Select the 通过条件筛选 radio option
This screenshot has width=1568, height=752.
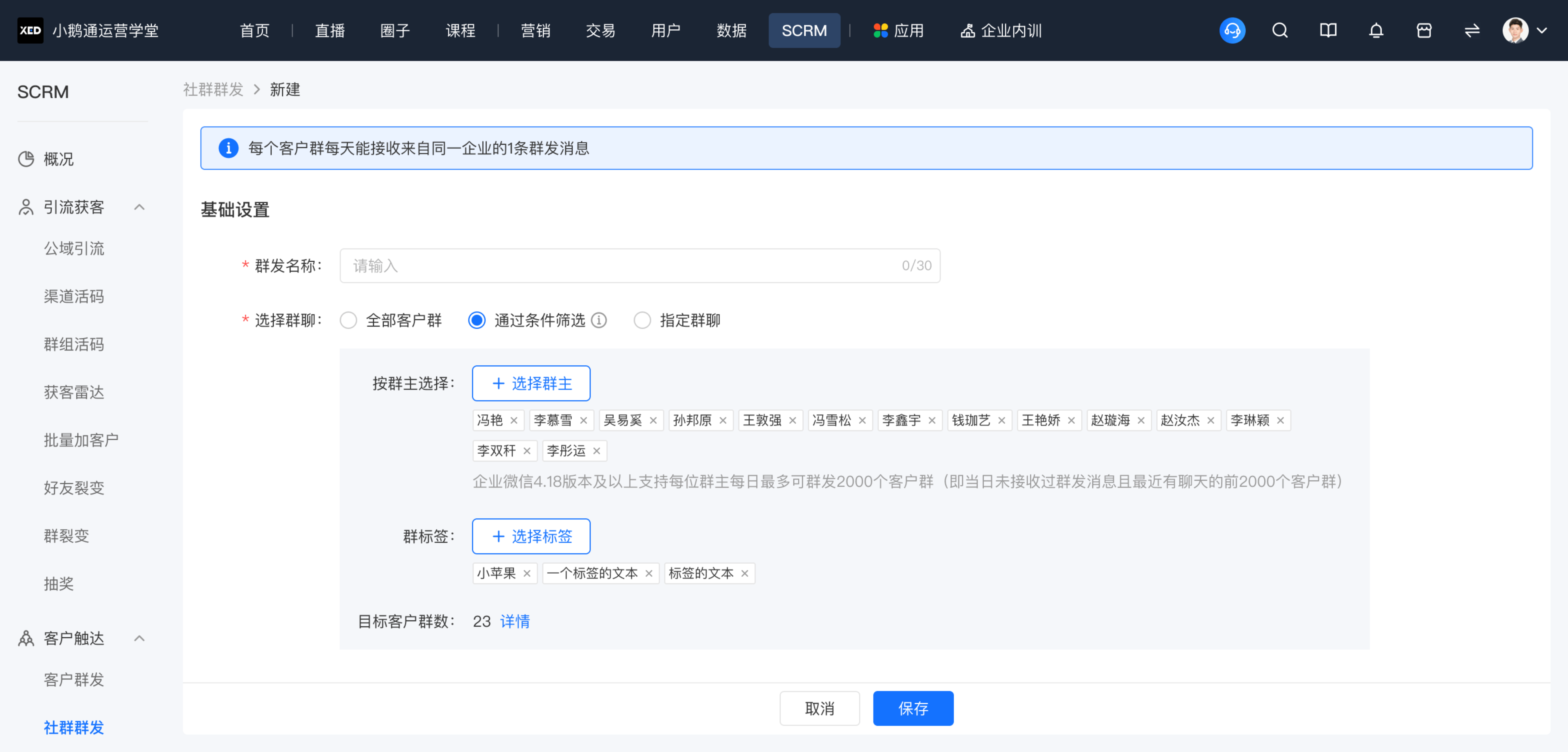(x=477, y=320)
